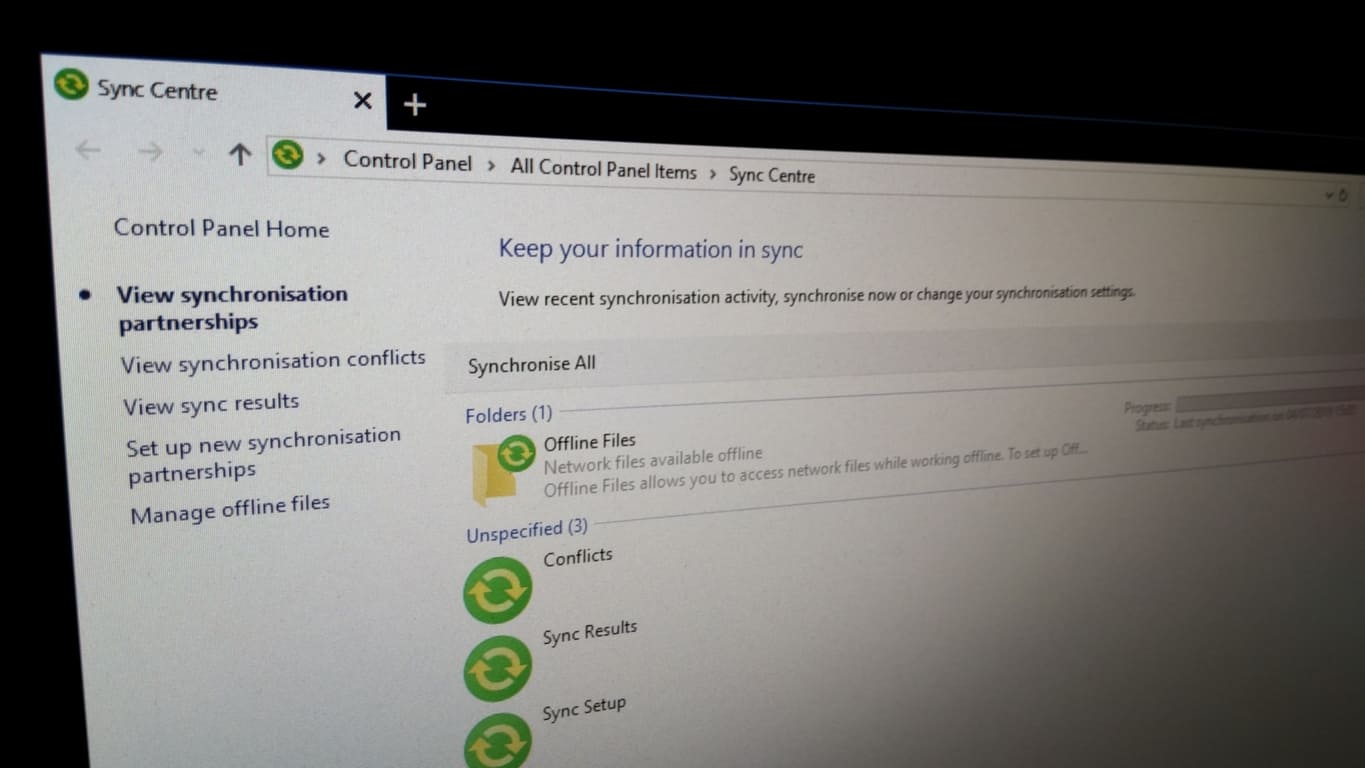Select All Control Panel Items breadcrumb

click(603, 169)
